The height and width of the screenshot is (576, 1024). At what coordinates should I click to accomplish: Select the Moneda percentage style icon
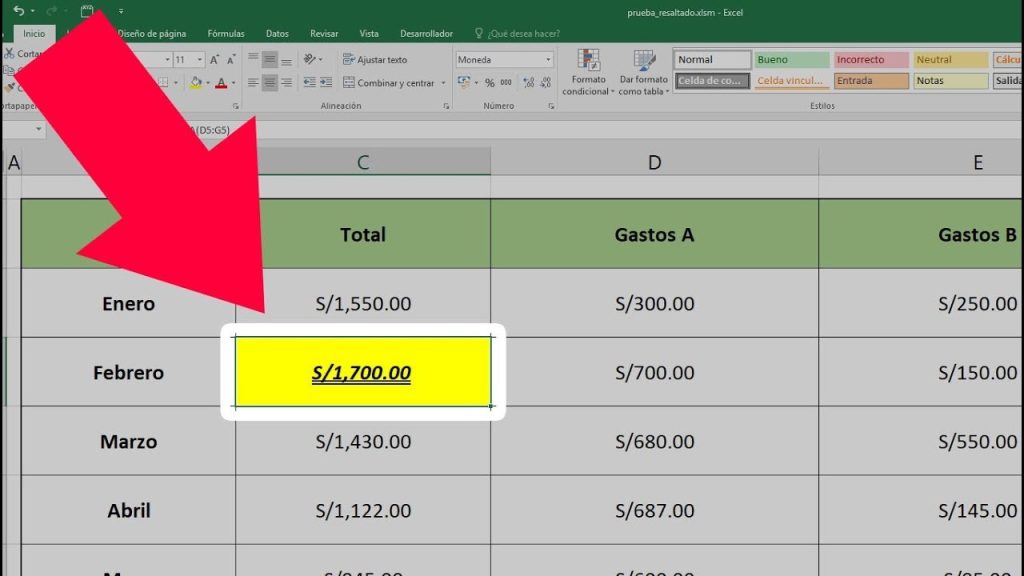pyautogui.click(x=490, y=82)
